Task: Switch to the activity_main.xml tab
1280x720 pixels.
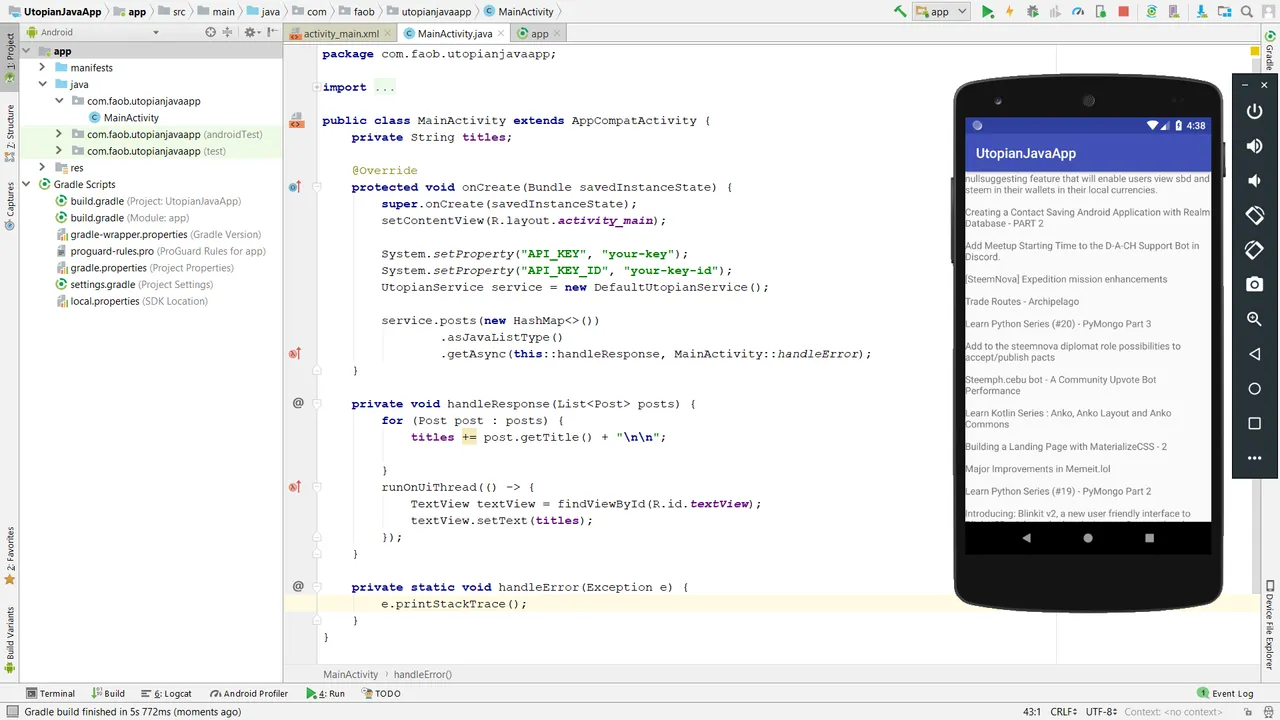Action: pos(341,33)
